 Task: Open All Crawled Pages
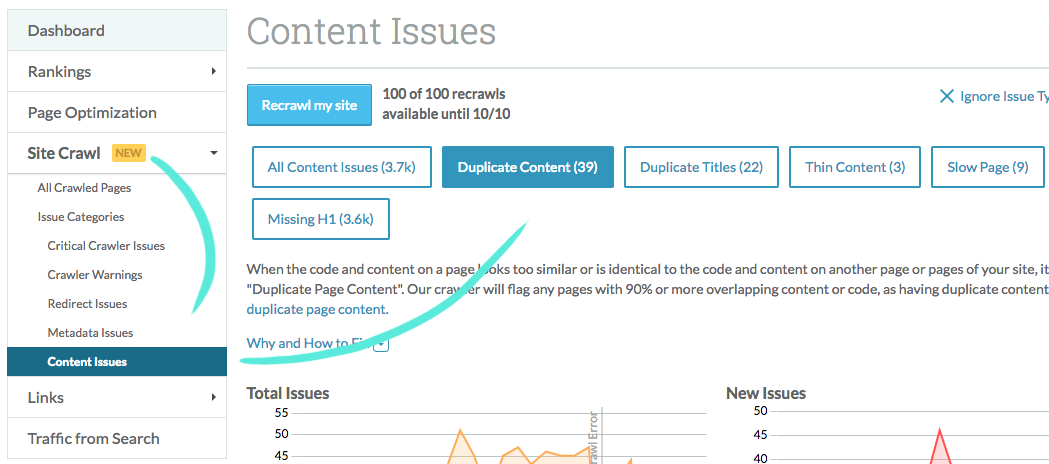pyautogui.click(x=84, y=188)
